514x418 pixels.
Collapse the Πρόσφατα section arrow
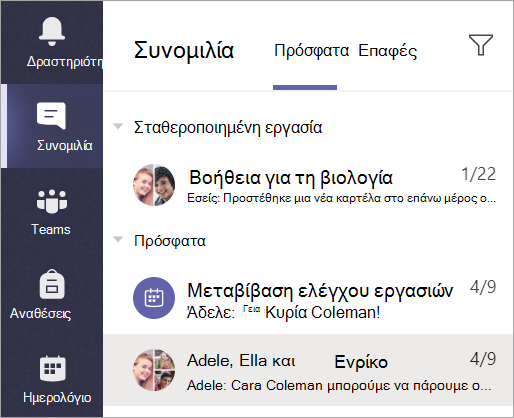(x=118, y=239)
